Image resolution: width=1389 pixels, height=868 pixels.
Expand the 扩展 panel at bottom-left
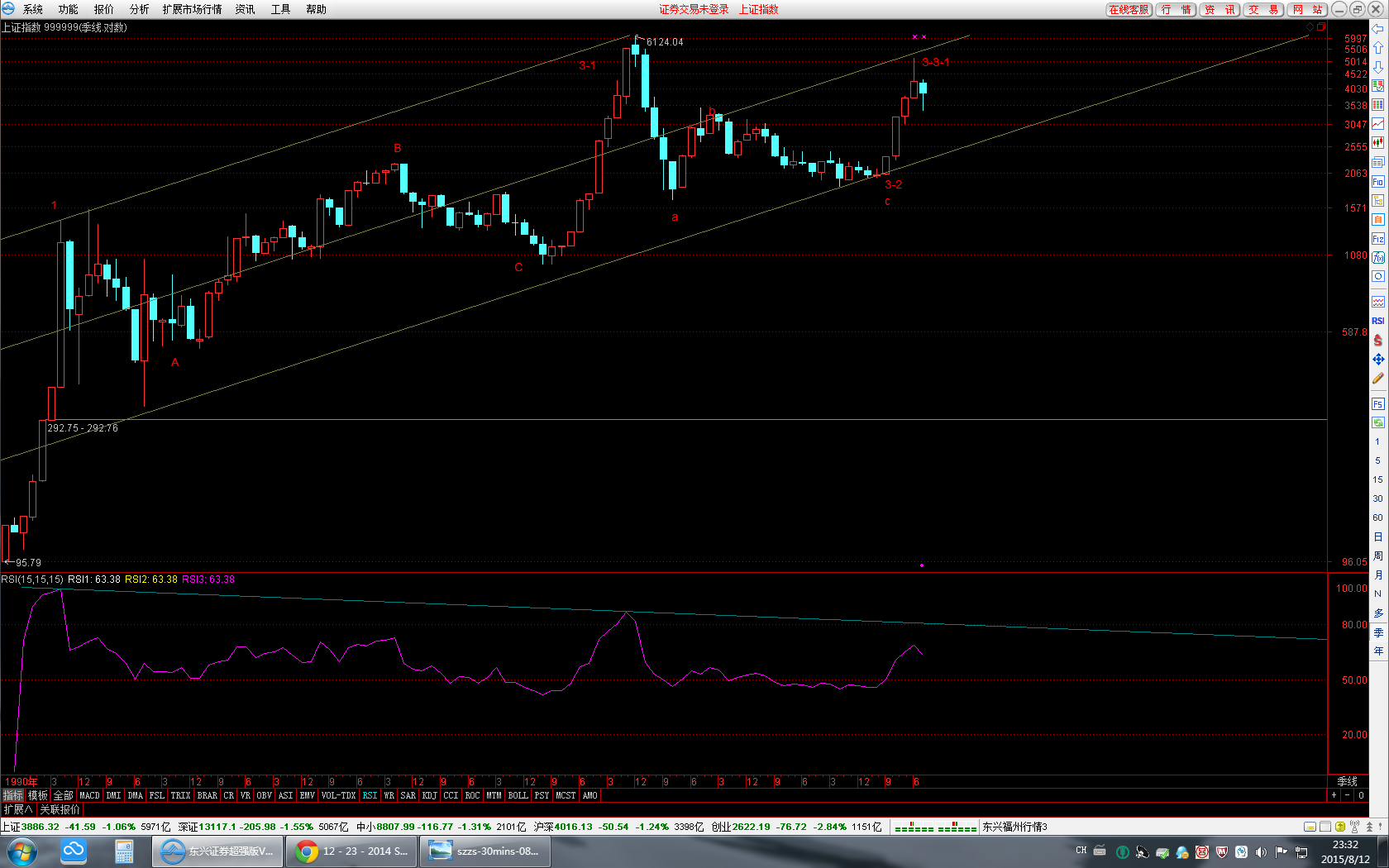(17, 809)
